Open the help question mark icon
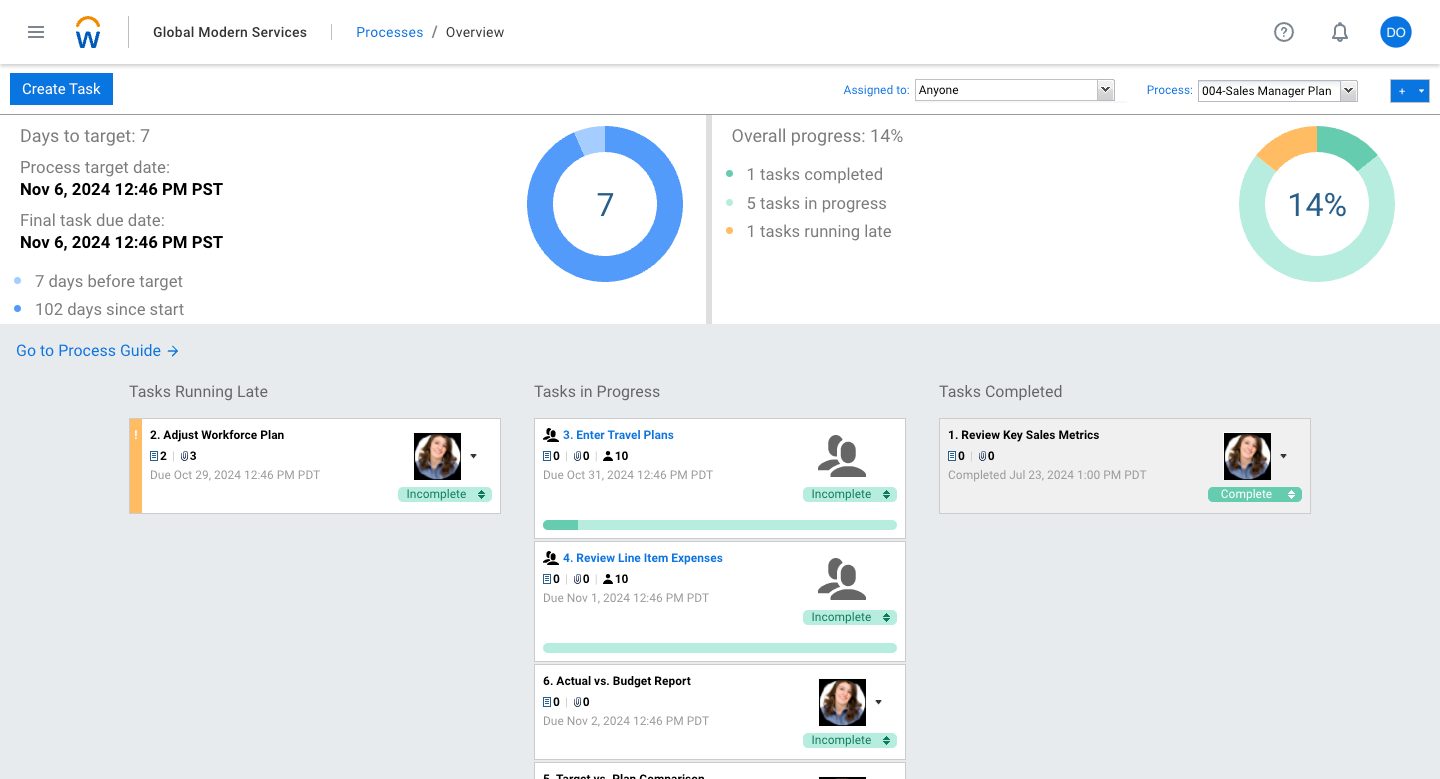1440x779 pixels. tap(1283, 31)
